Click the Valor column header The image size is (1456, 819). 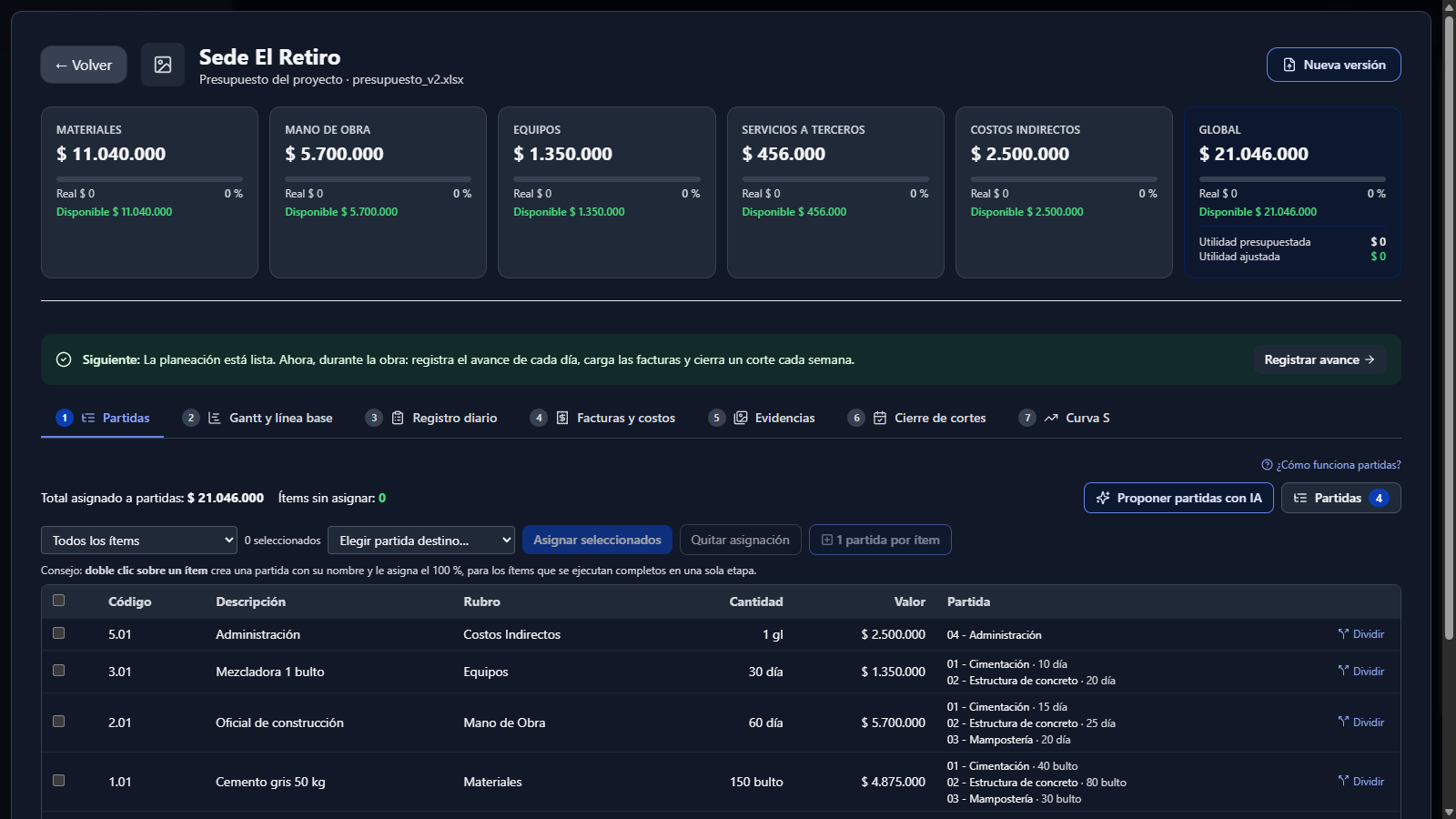[x=909, y=602]
